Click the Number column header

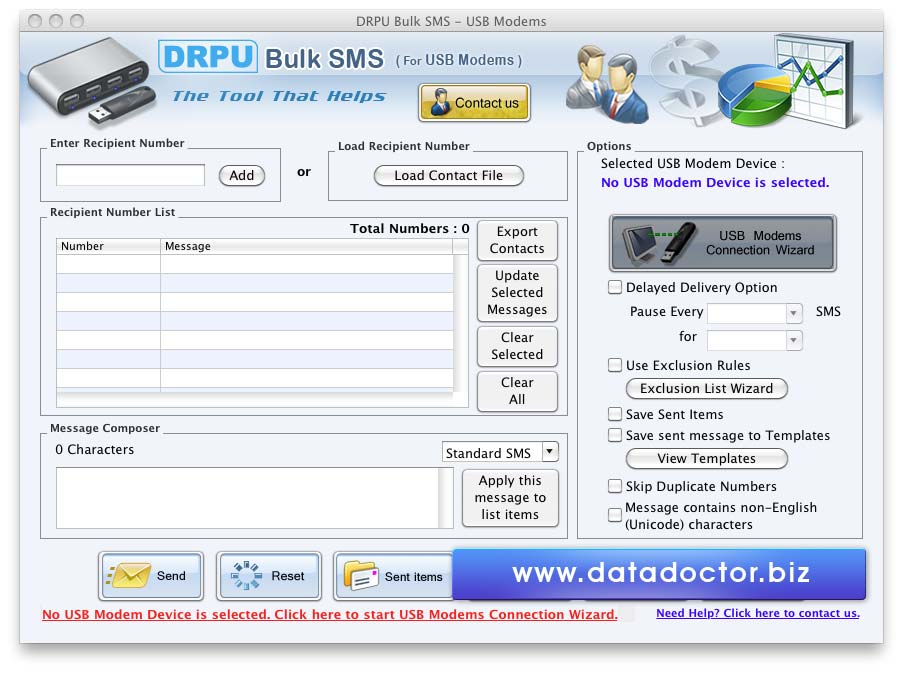click(108, 246)
